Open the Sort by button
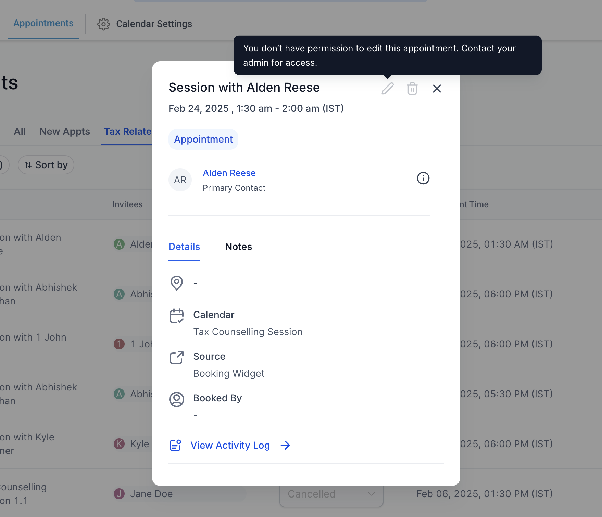 [46, 165]
